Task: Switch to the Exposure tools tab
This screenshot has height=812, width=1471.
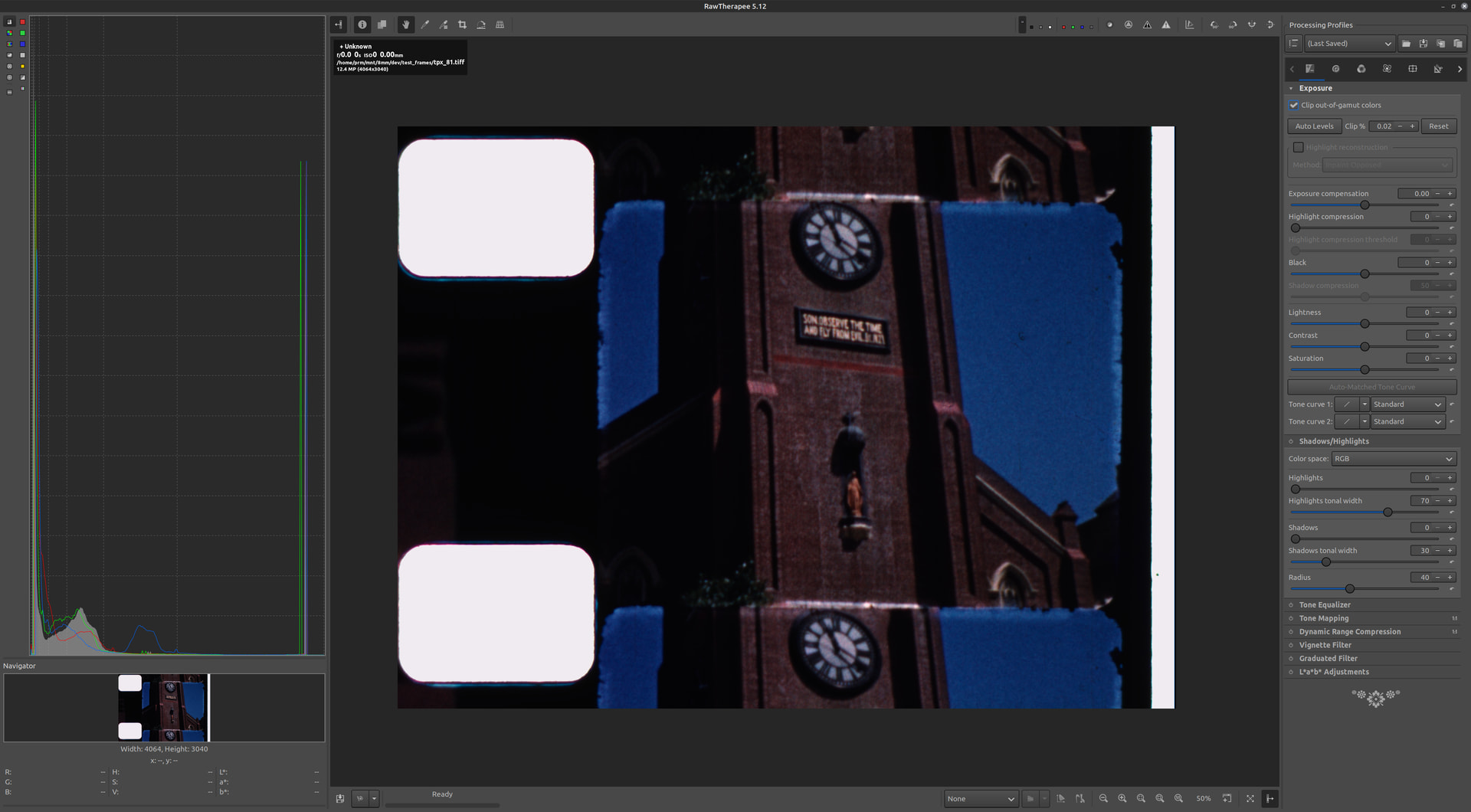Action: 1310,69
